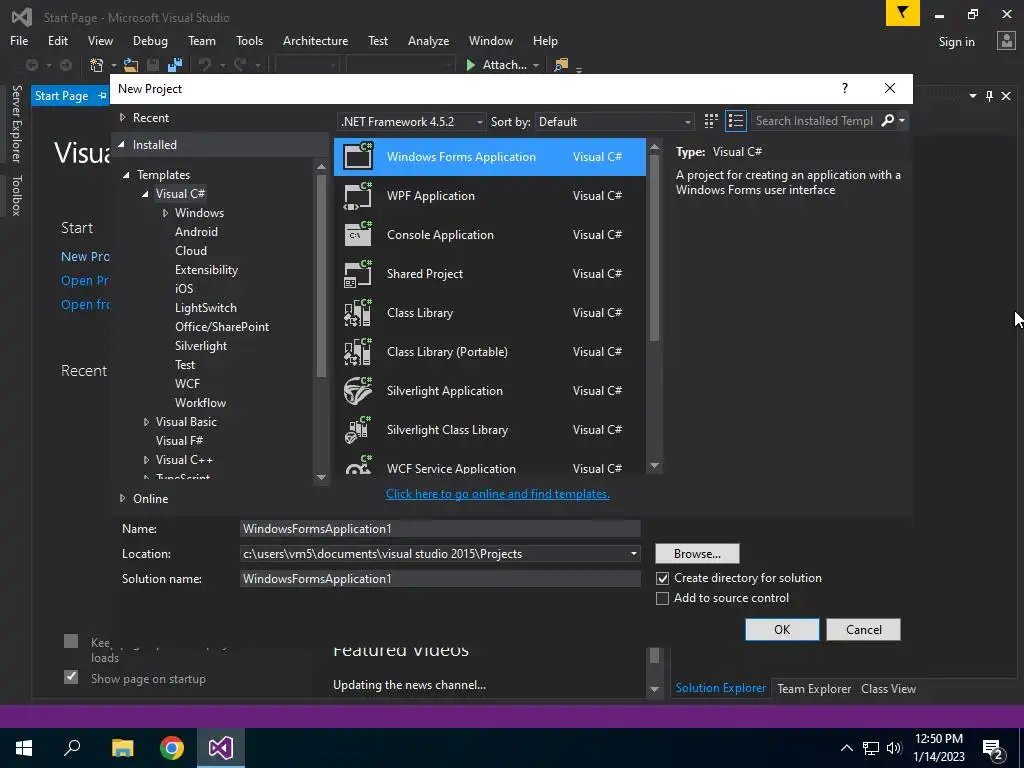1024x768 pixels.
Task: Click the Solution name input field
Action: pyautogui.click(x=440, y=579)
